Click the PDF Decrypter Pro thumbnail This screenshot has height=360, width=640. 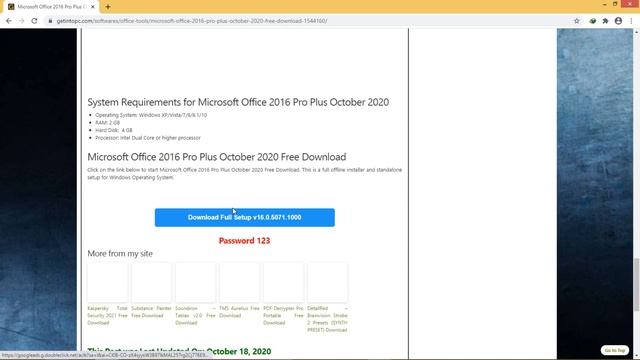pos(284,282)
